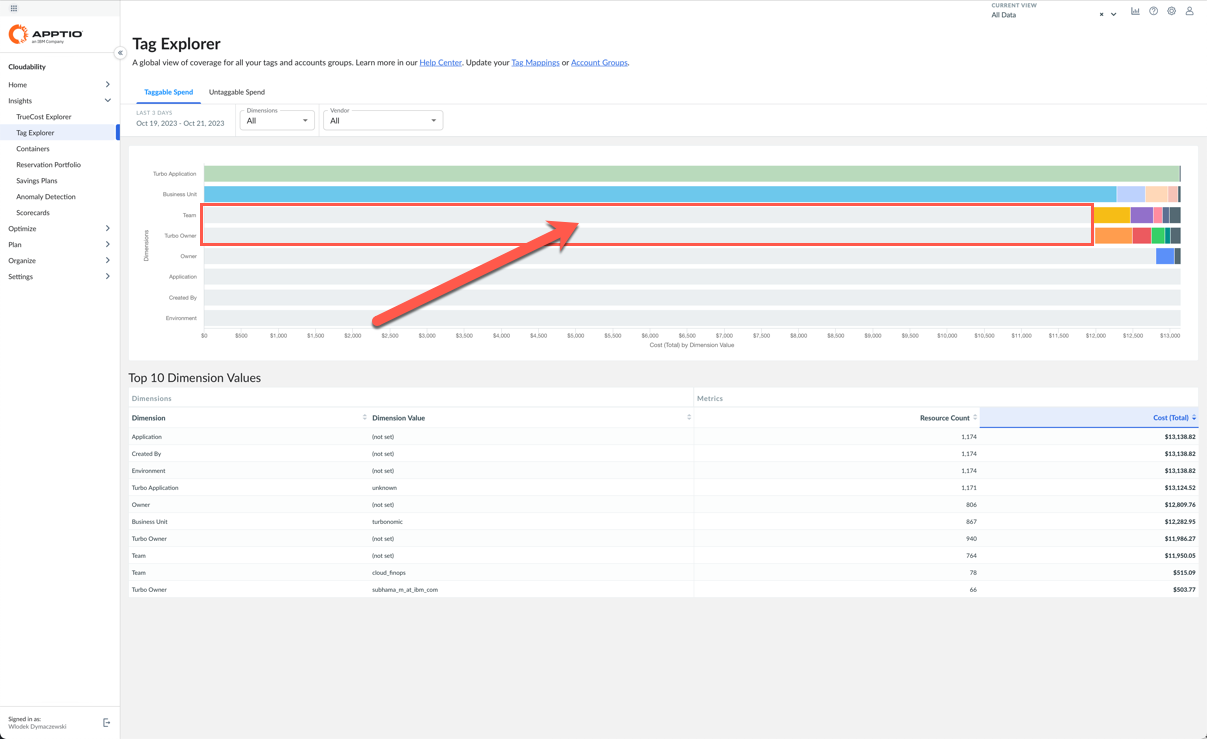
Task: Follow the Account Groups link
Action: click(x=599, y=62)
